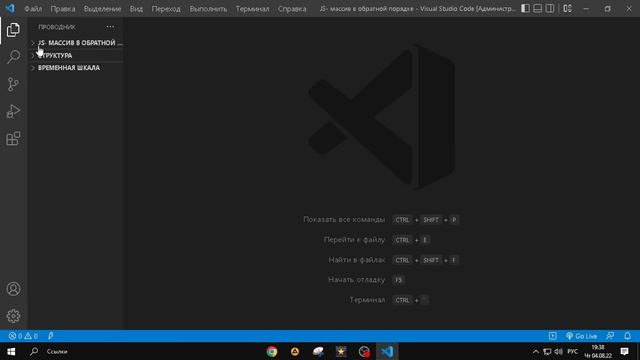Toggle the bottom panel layout icon
Image resolution: width=640 pixels, height=360 pixels.
click(x=538, y=8)
